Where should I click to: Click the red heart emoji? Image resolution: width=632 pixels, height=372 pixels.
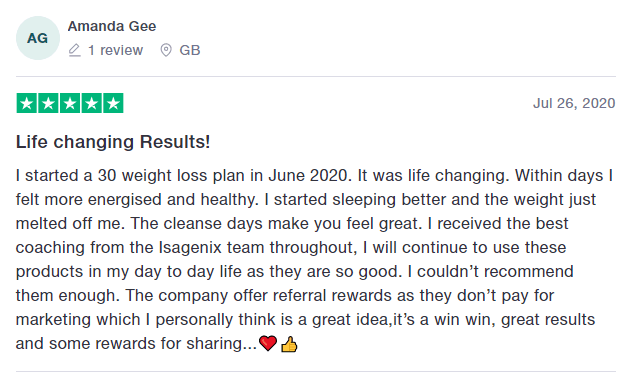click(268, 344)
